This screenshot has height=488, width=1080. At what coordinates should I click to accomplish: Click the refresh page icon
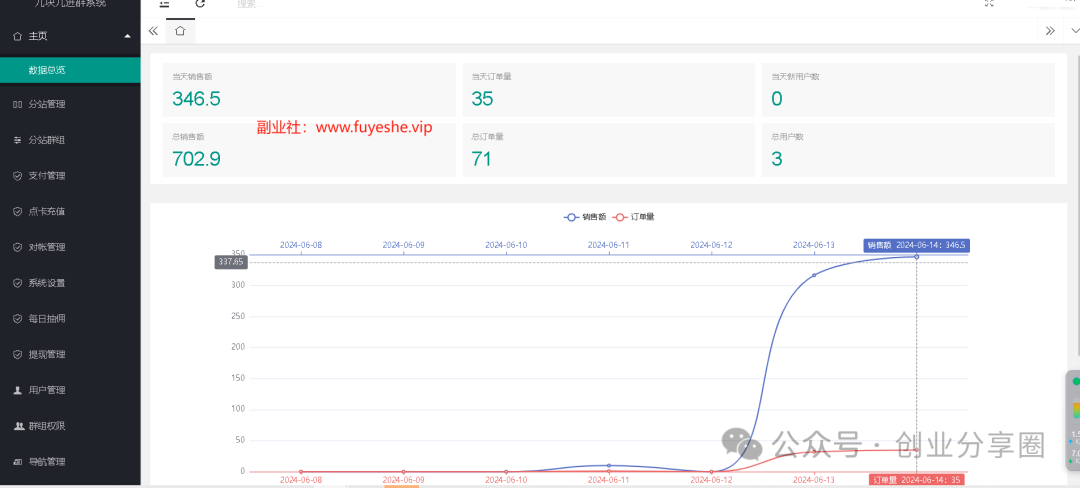click(x=200, y=4)
